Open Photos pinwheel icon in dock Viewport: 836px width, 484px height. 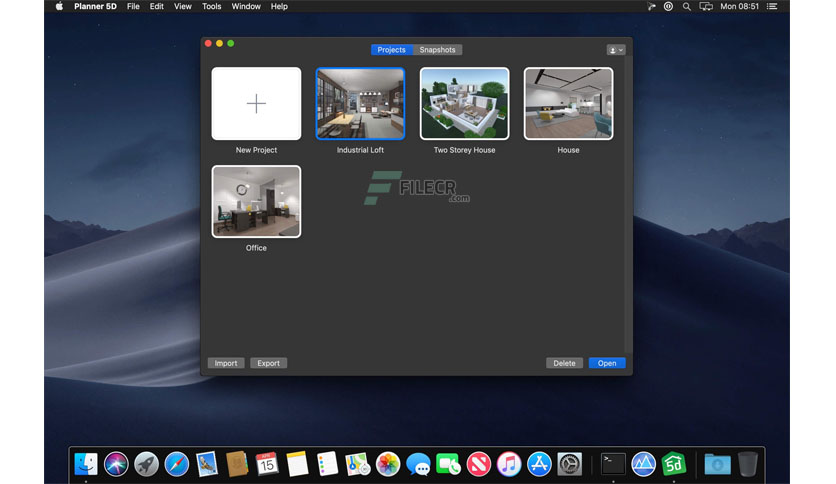coord(388,464)
